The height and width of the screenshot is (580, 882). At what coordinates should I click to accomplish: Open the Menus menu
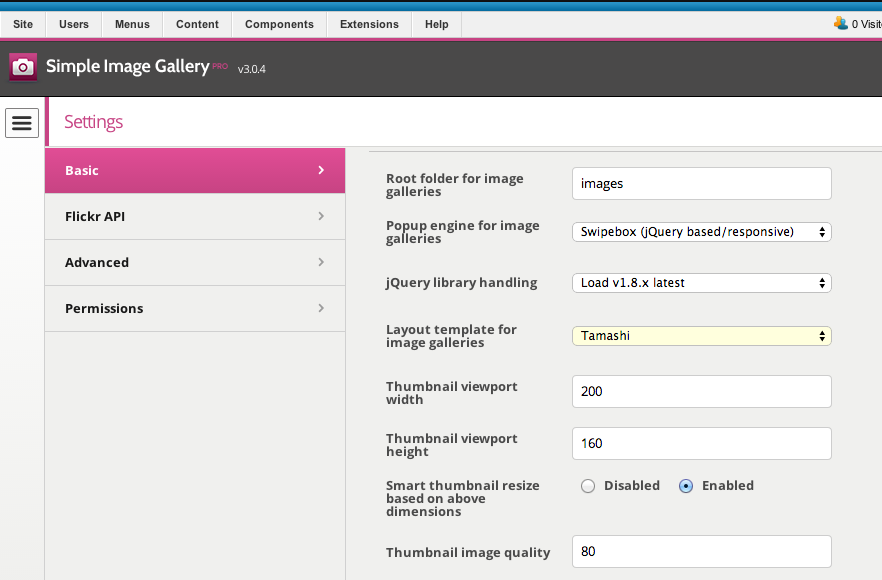pos(132,24)
